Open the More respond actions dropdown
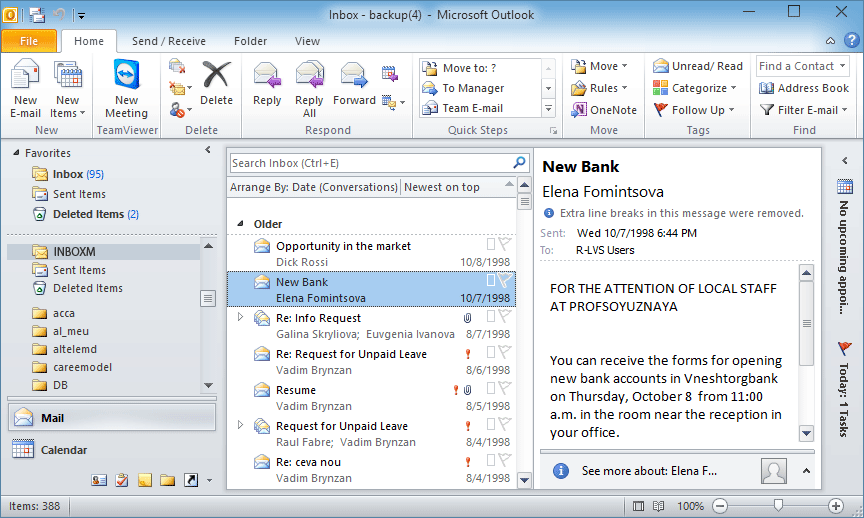The image size is (864, 518). [x=393, y=103]
